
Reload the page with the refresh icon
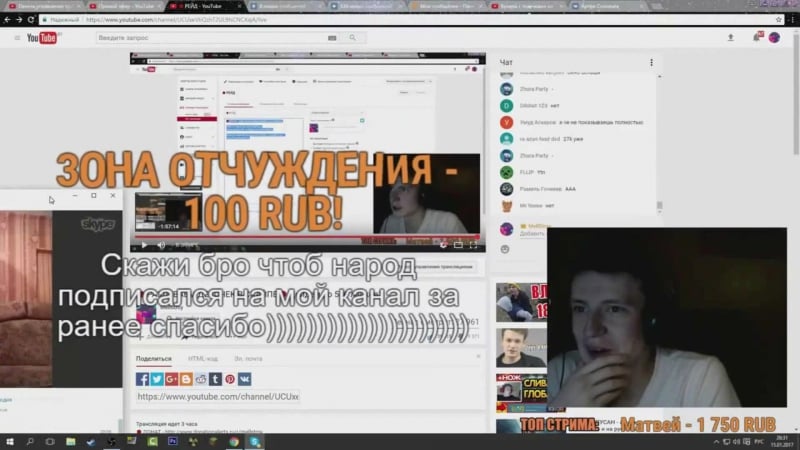(x=31, y=19)
